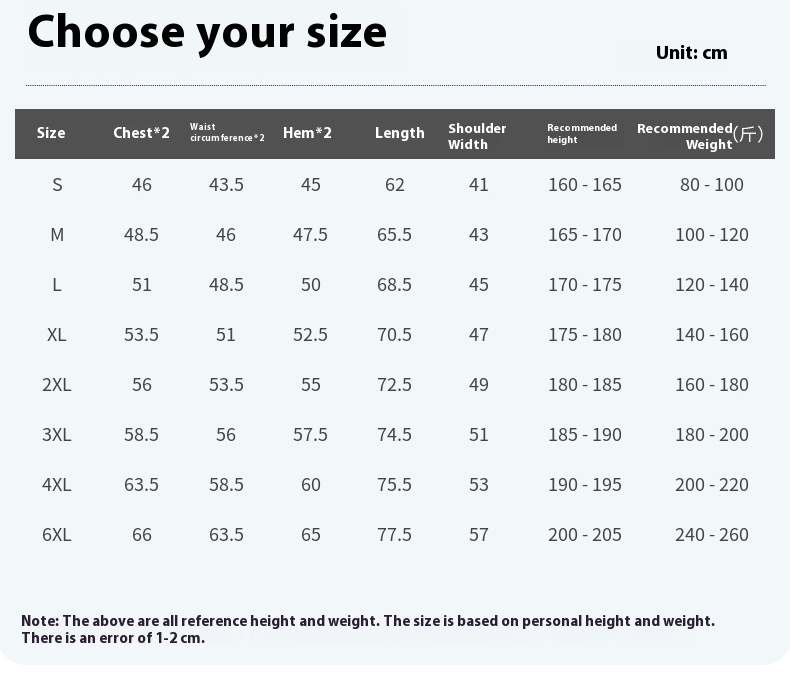This screenshot has height=686, width=790.
Task: Select the XL size row label
Action: tap(57, 335)
